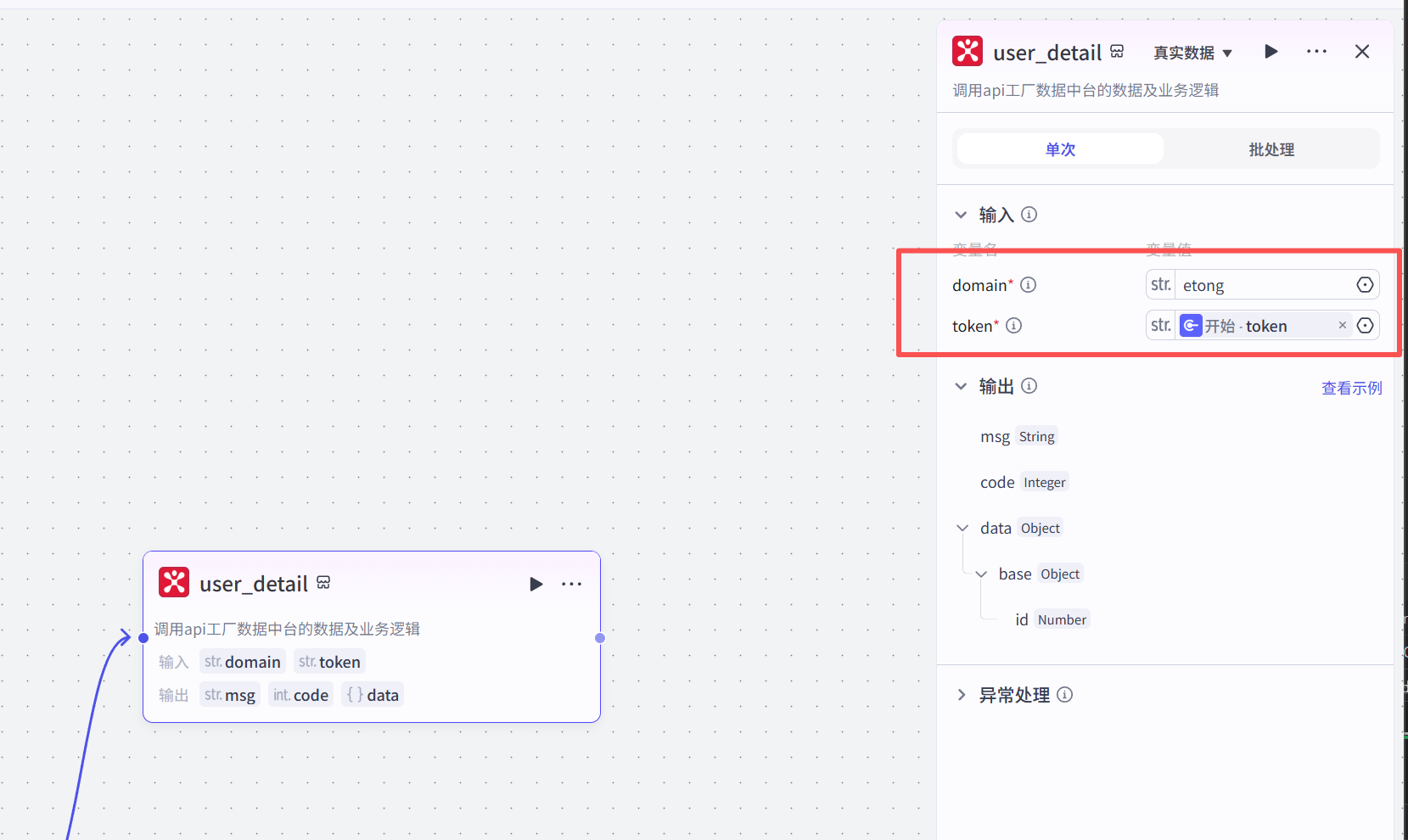The height and width of the screenshot is (840, 1408).
Task: Collapse the 输入 section
Action: click(x=961, y=215)
